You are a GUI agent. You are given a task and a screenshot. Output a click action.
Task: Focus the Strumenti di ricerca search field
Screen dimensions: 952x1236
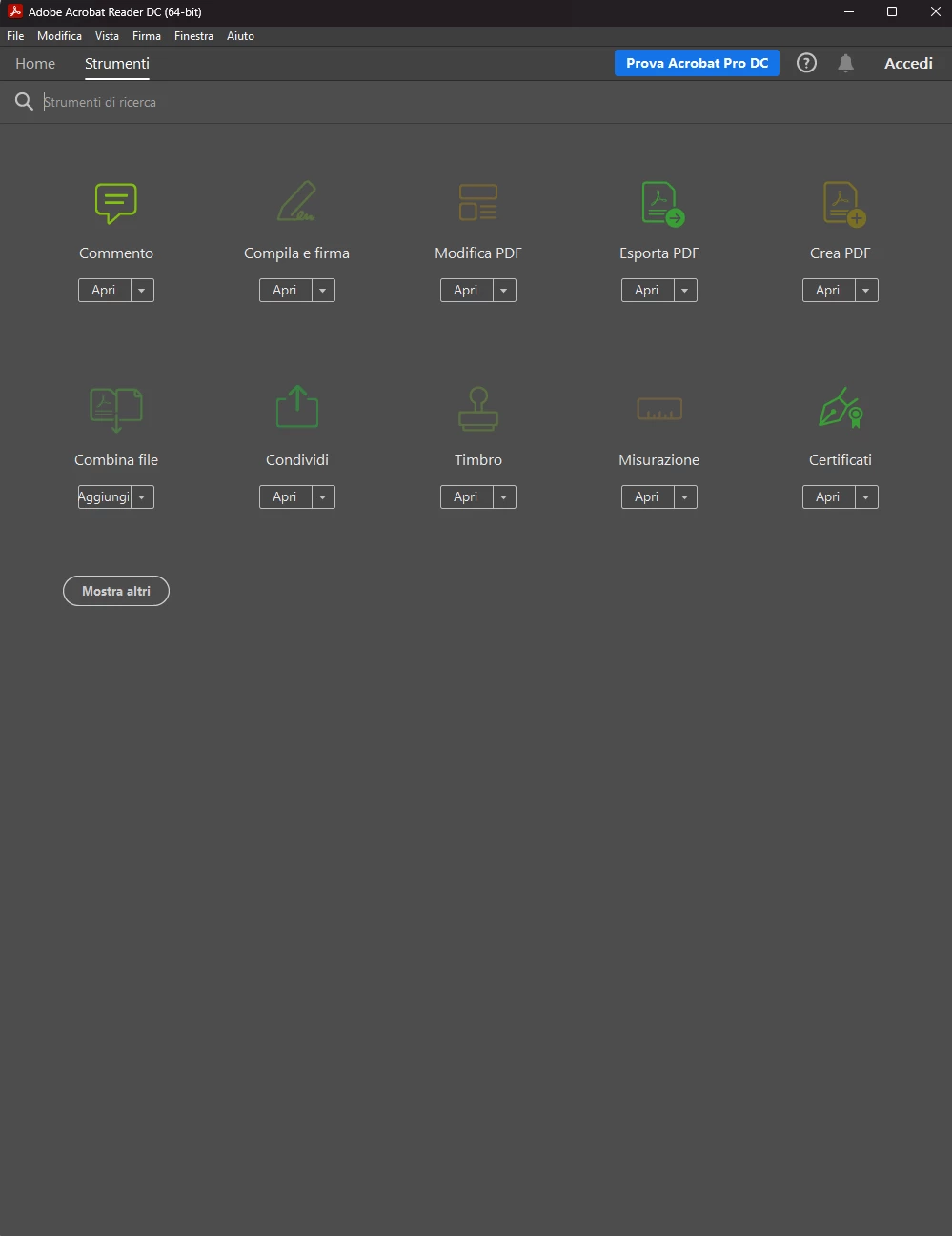click(494, 102)
